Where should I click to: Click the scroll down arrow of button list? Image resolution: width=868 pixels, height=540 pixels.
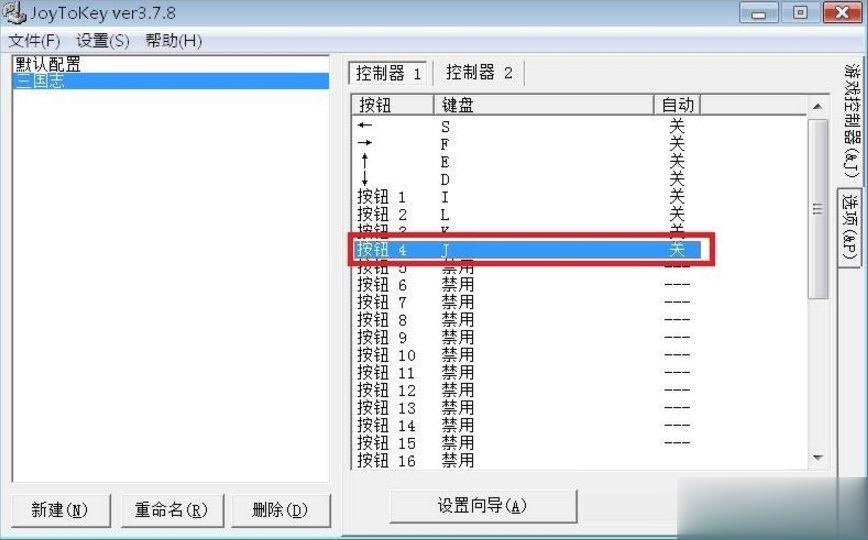click(818, 457)
